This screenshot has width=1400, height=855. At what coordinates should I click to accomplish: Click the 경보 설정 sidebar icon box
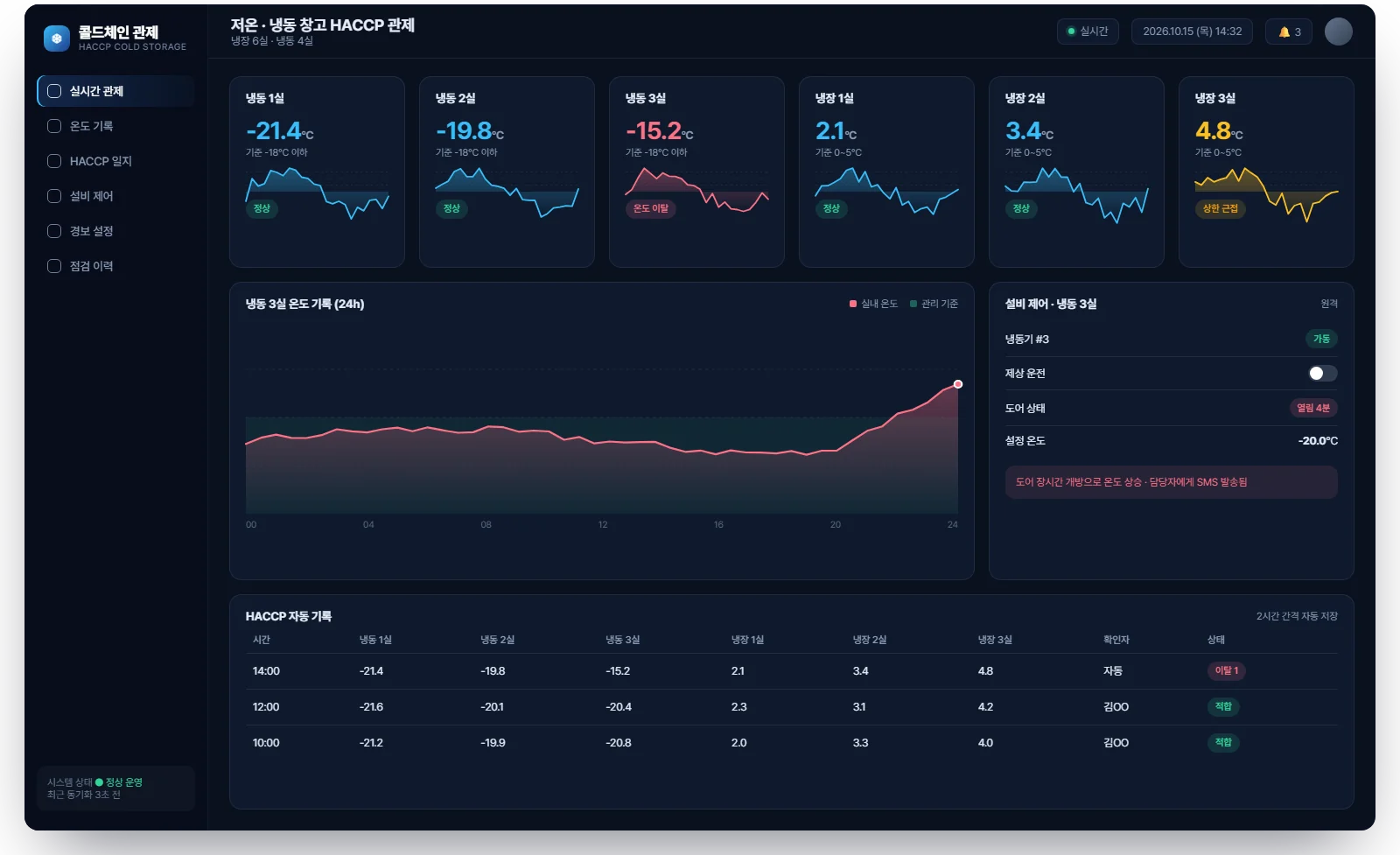point(54,231)
